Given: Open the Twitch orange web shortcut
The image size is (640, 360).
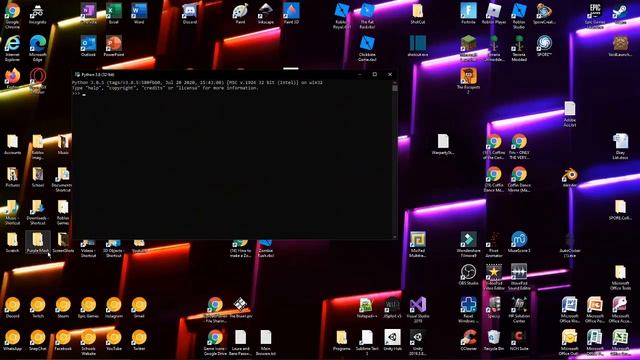Looking at the screenshot, I should pos(38,307).
